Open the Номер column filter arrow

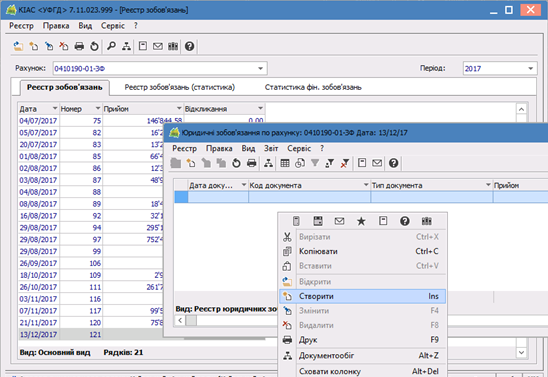98,108
